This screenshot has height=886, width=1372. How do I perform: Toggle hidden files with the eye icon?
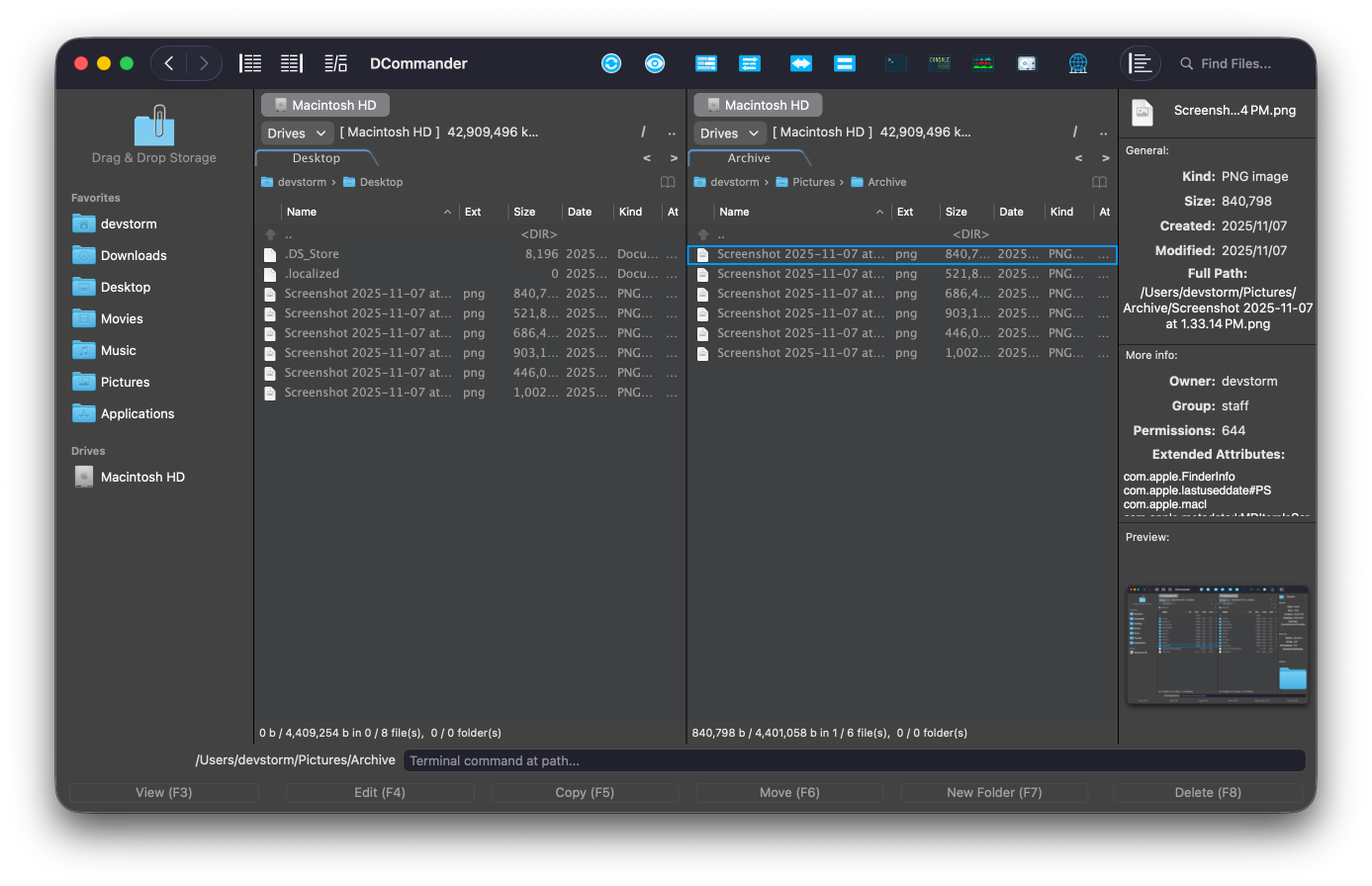[655, 63]
